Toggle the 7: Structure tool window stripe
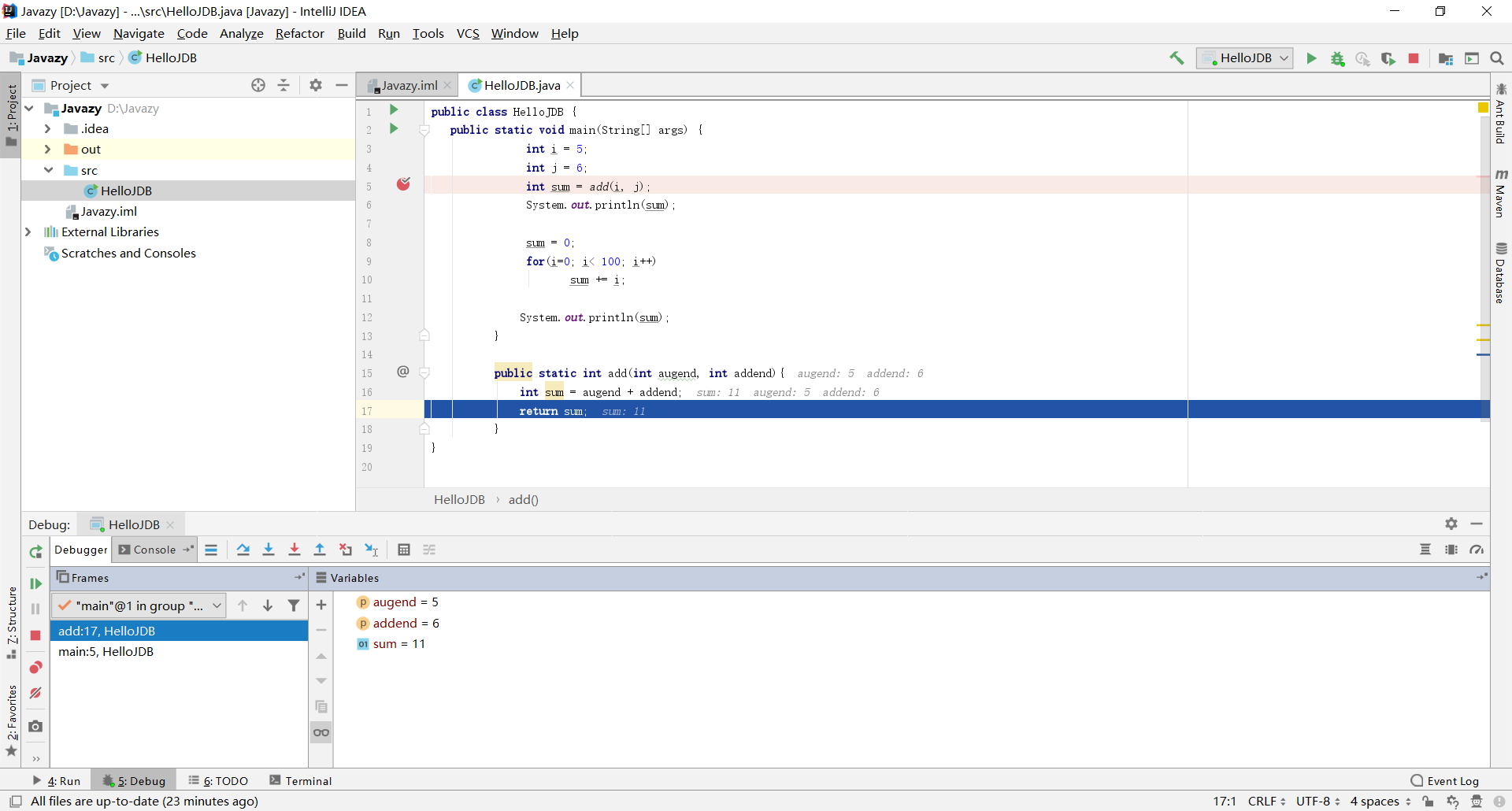The height and width of the screenshot is (811, 1512). tap(11, 622)
